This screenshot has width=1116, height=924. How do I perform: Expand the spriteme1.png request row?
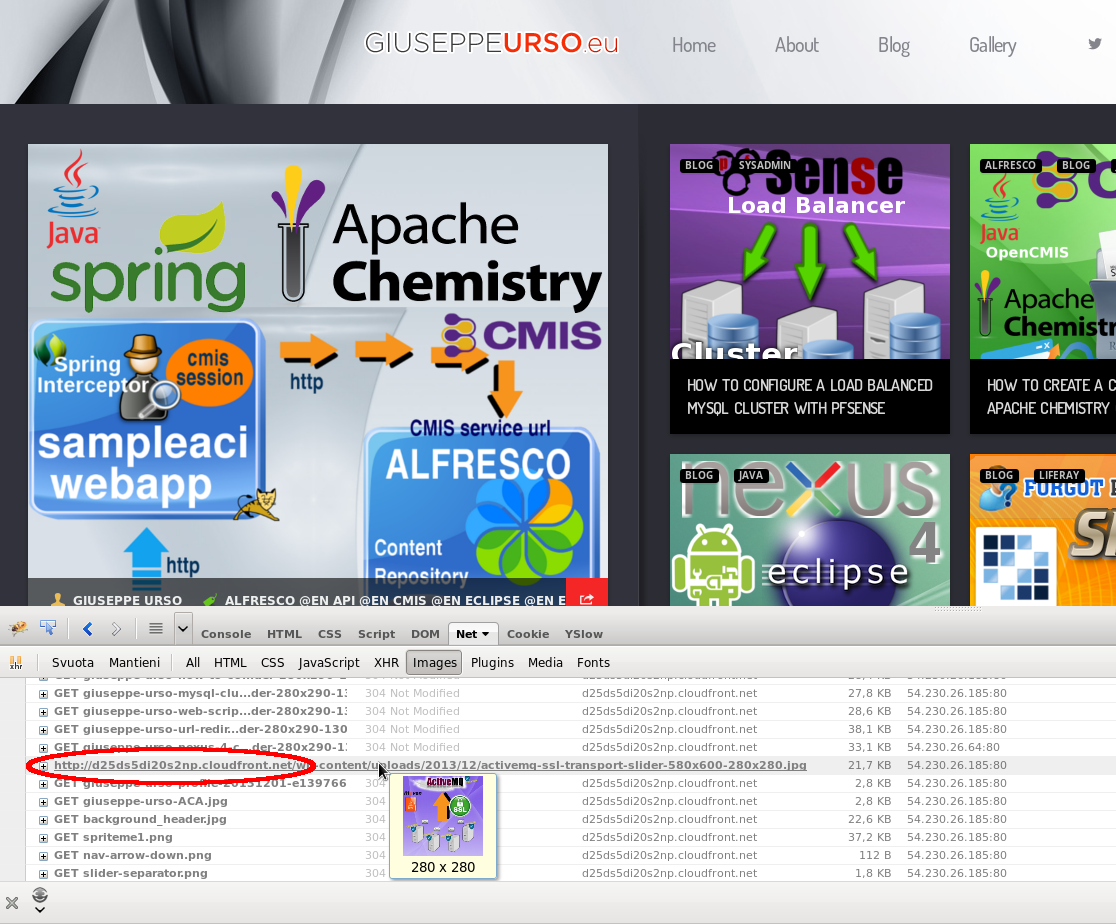pyautogui.click(x=43, y=838)
